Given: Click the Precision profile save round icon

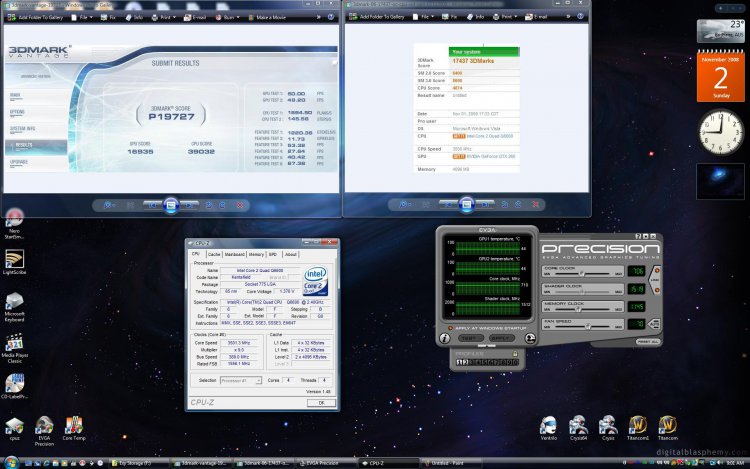Looking at the screenshot, I should coord(530,338).
